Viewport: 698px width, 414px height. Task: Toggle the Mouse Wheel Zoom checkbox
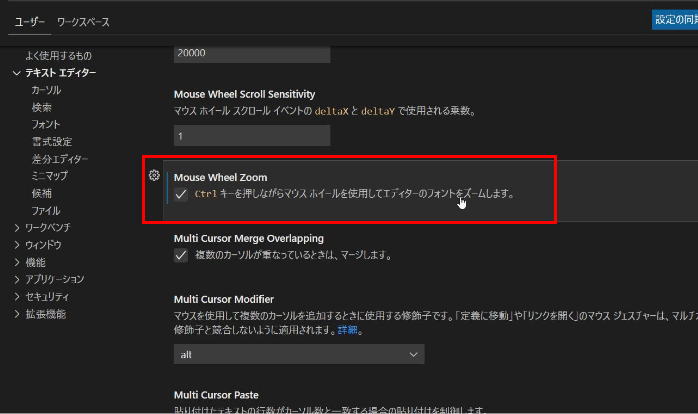point(181,194)
